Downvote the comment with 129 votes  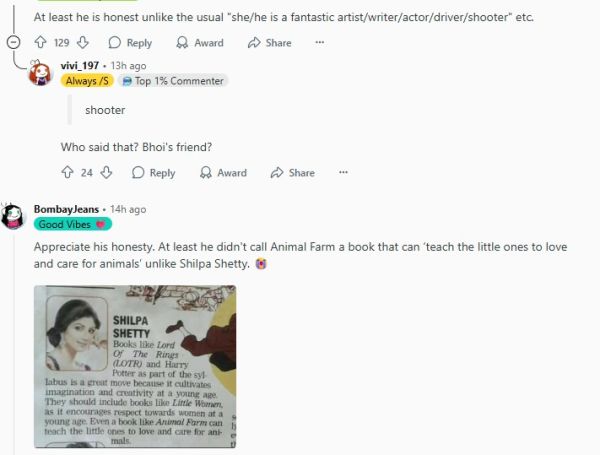[x=83, y=42]
